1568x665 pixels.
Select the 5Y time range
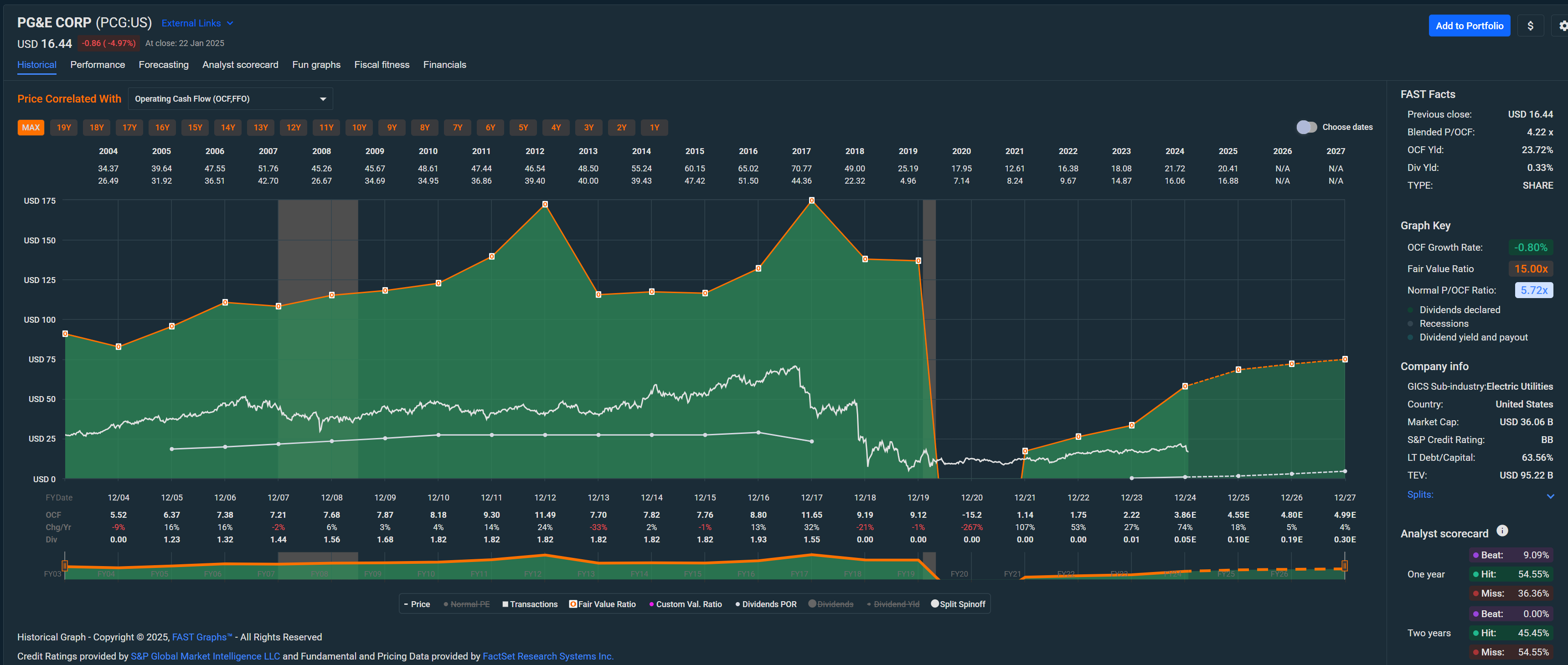click(x=523, y=127)
